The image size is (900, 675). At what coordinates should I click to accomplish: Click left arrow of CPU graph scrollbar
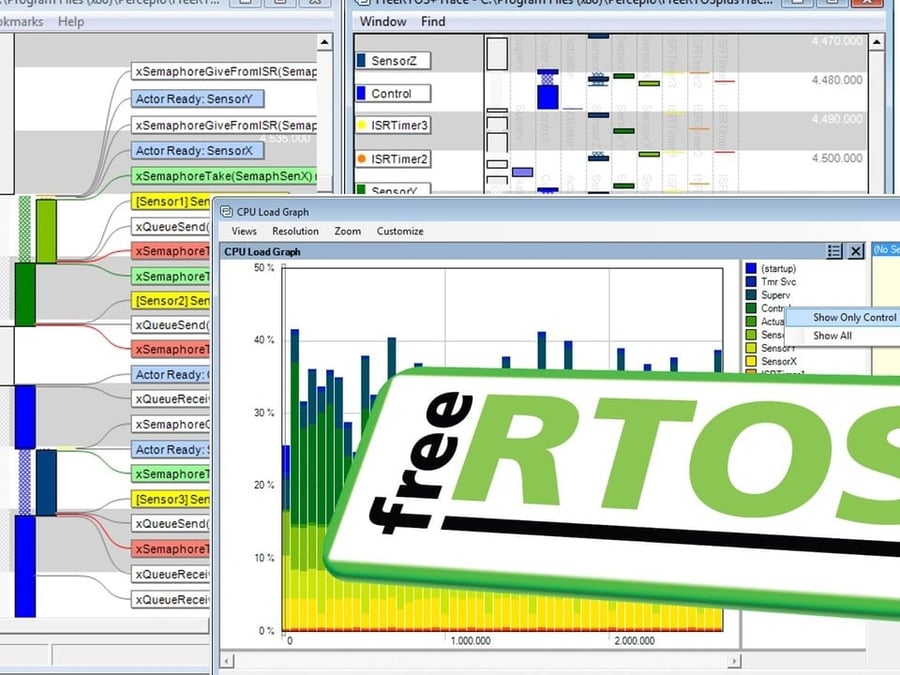point(227,661)
